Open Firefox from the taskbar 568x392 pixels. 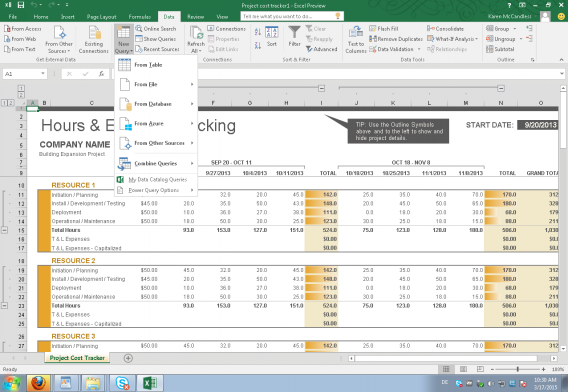38,383
